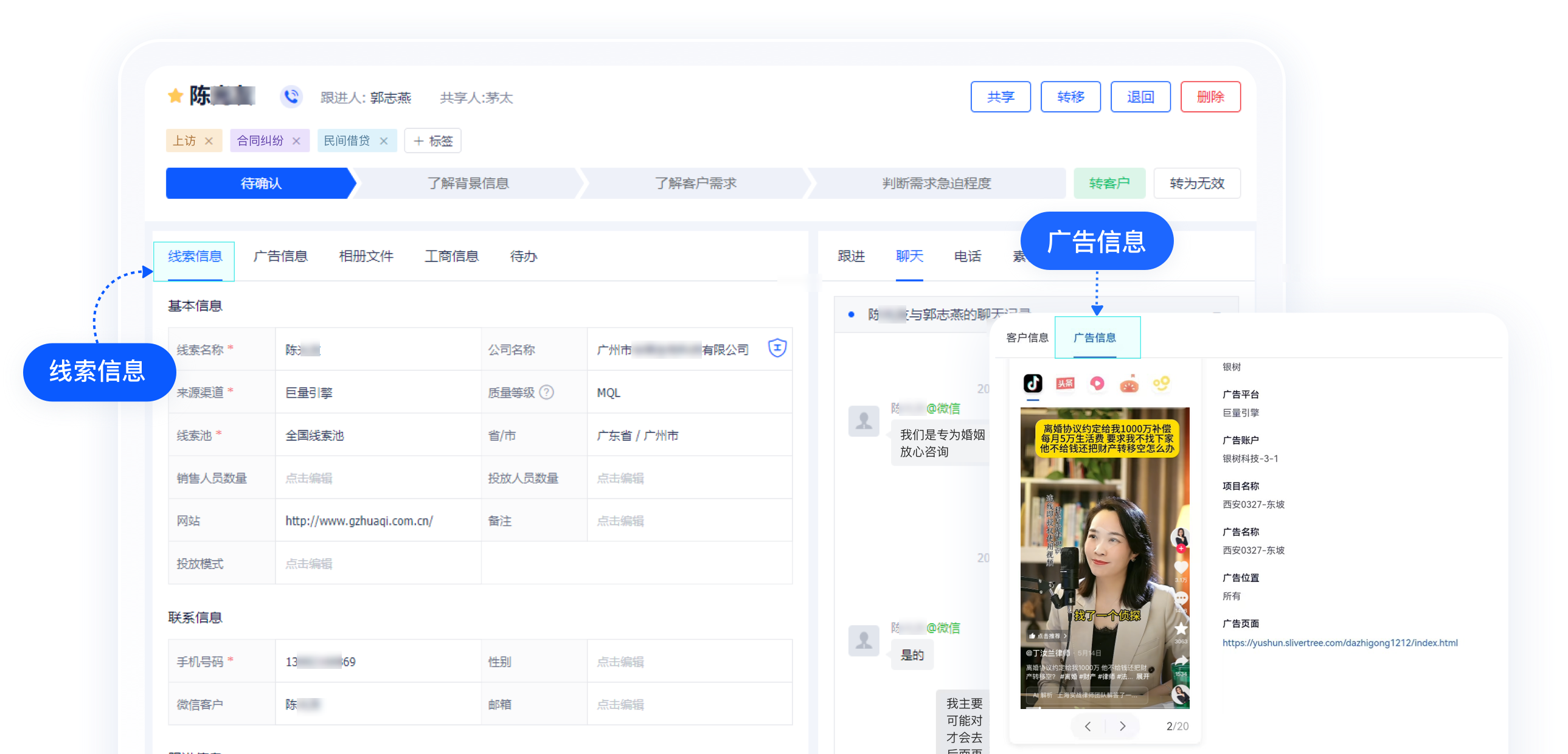The width and height of the screenshot is (1568, 754).
Task: Open the 工商信息 tab
Action: 452,256
